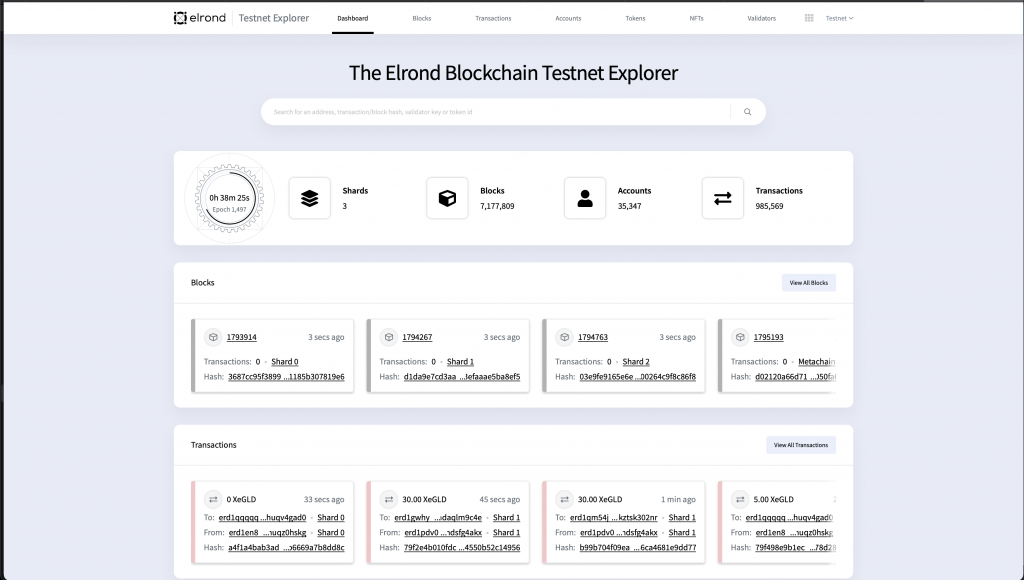Image resolution: width=1024 pixels, height=580 pixels.
Task: Open block hash d02120a66d71 link
Action: pyautogui.click(x=795, y=376)
